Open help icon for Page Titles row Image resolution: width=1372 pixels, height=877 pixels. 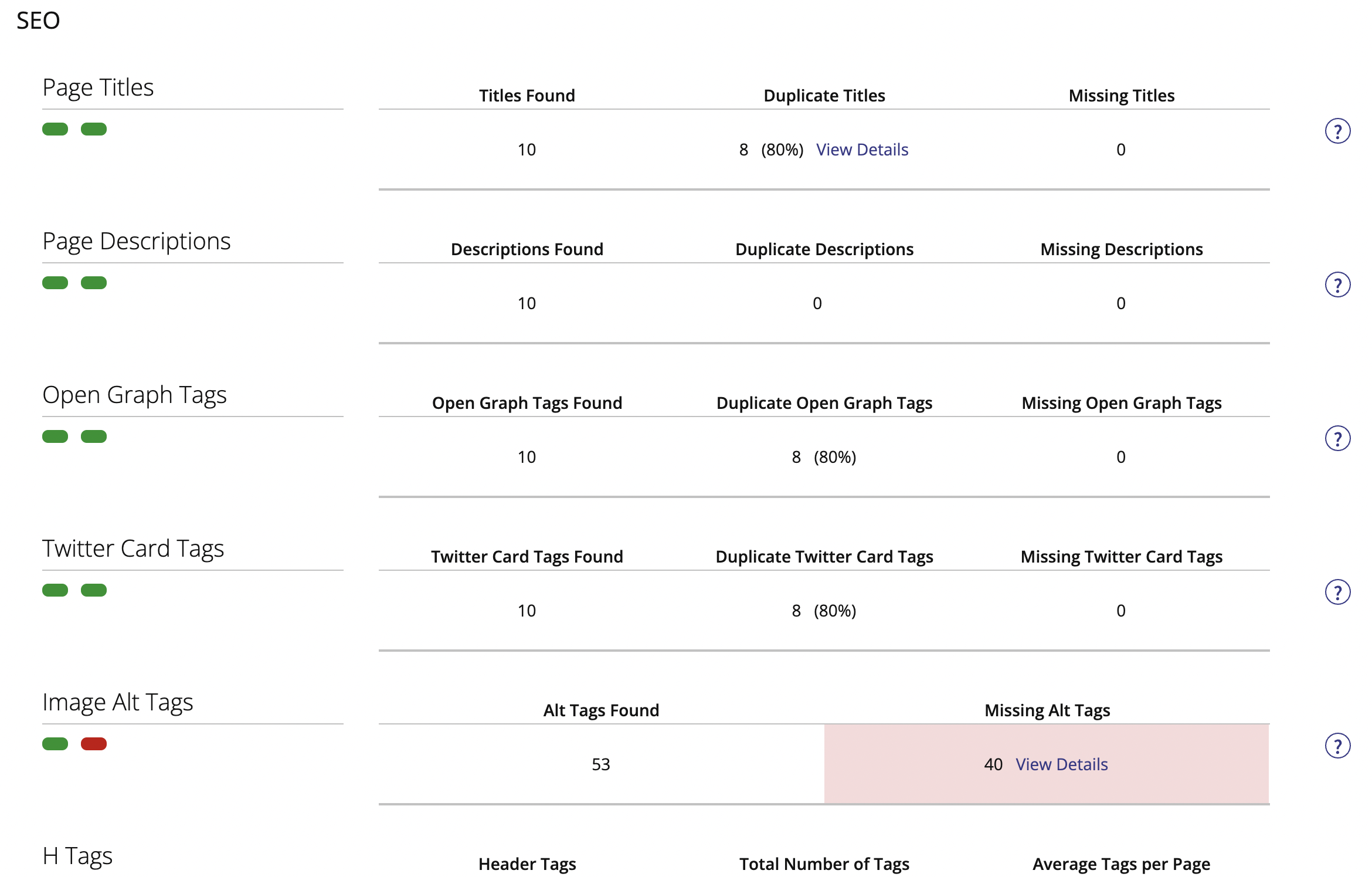(x=1337, y=131)
